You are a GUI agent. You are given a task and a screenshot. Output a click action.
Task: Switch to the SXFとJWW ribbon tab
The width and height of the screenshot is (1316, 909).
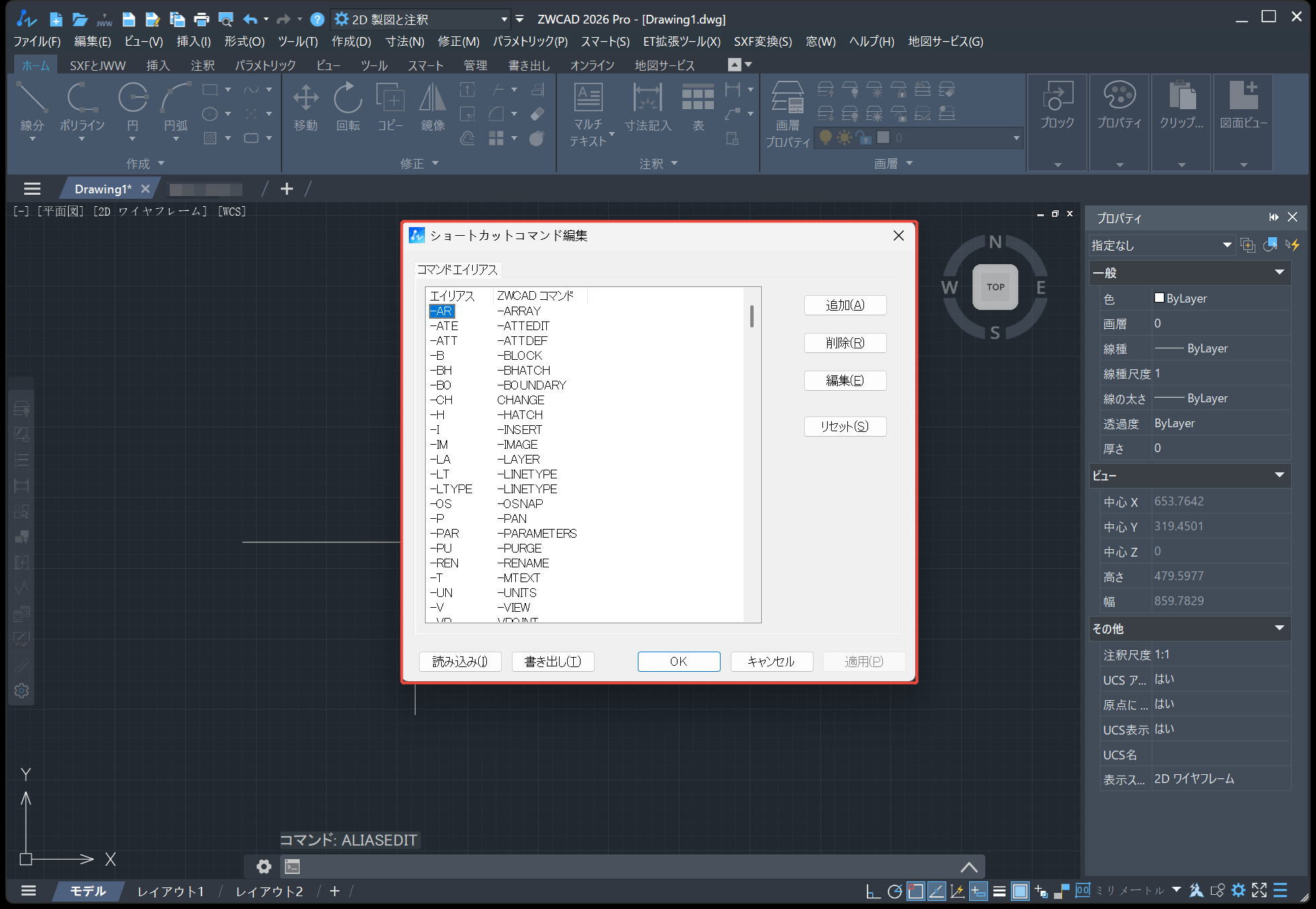[98, 65]
